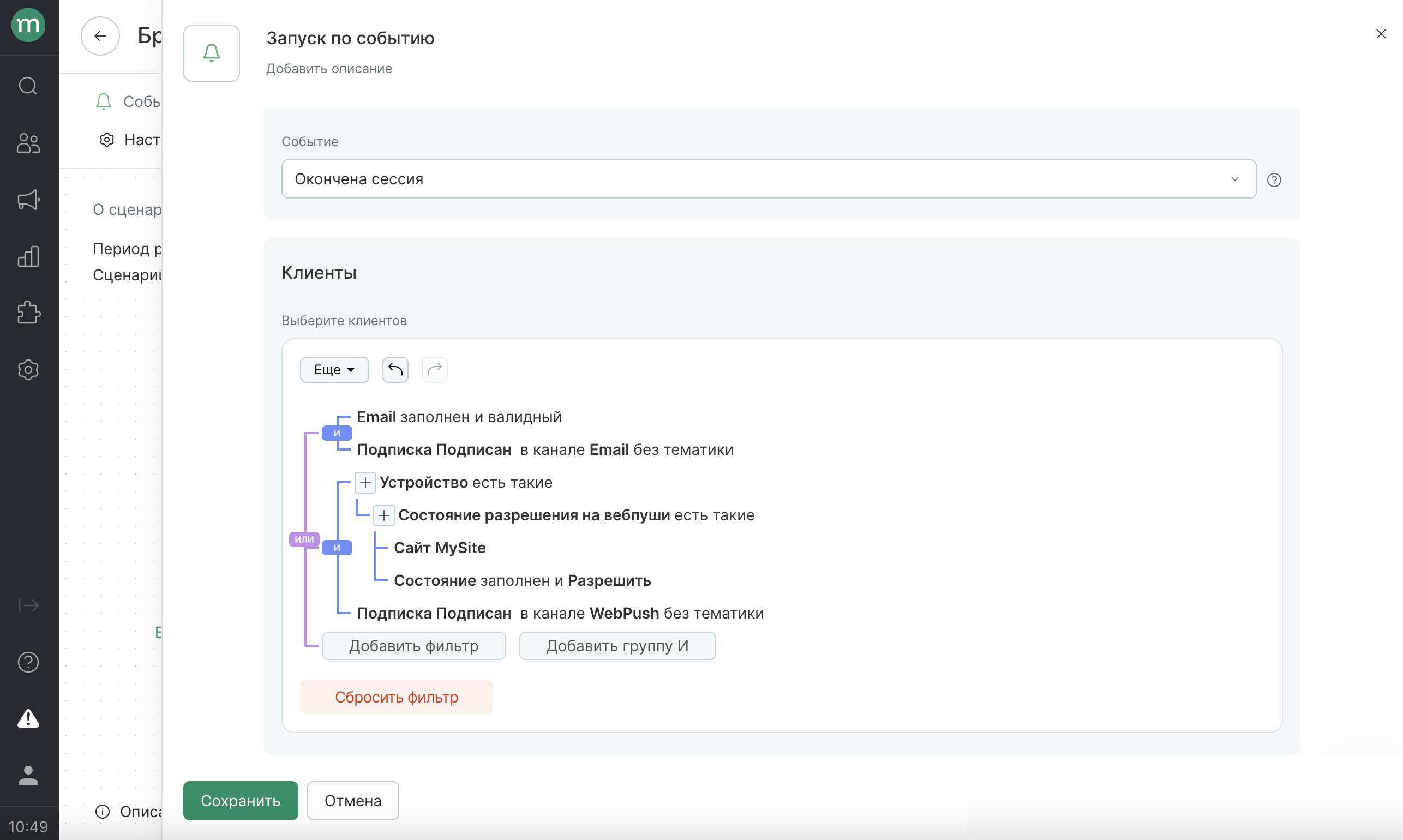Screen dimensions: 1403x840
Task: Click the Добавить группу И button
Action: [617, 646]
